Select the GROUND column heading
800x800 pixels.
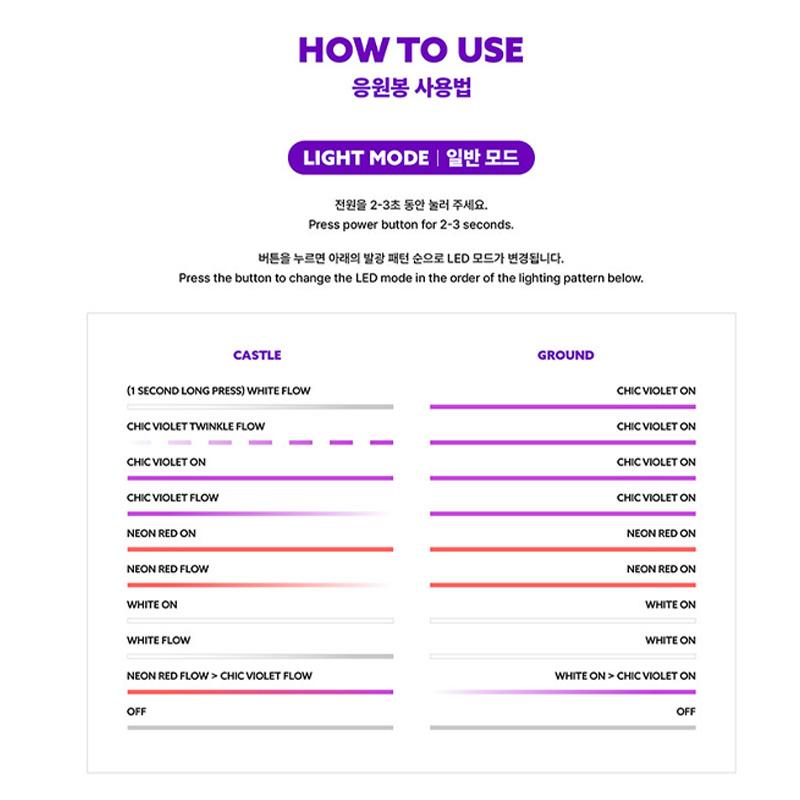click(565, 355)
